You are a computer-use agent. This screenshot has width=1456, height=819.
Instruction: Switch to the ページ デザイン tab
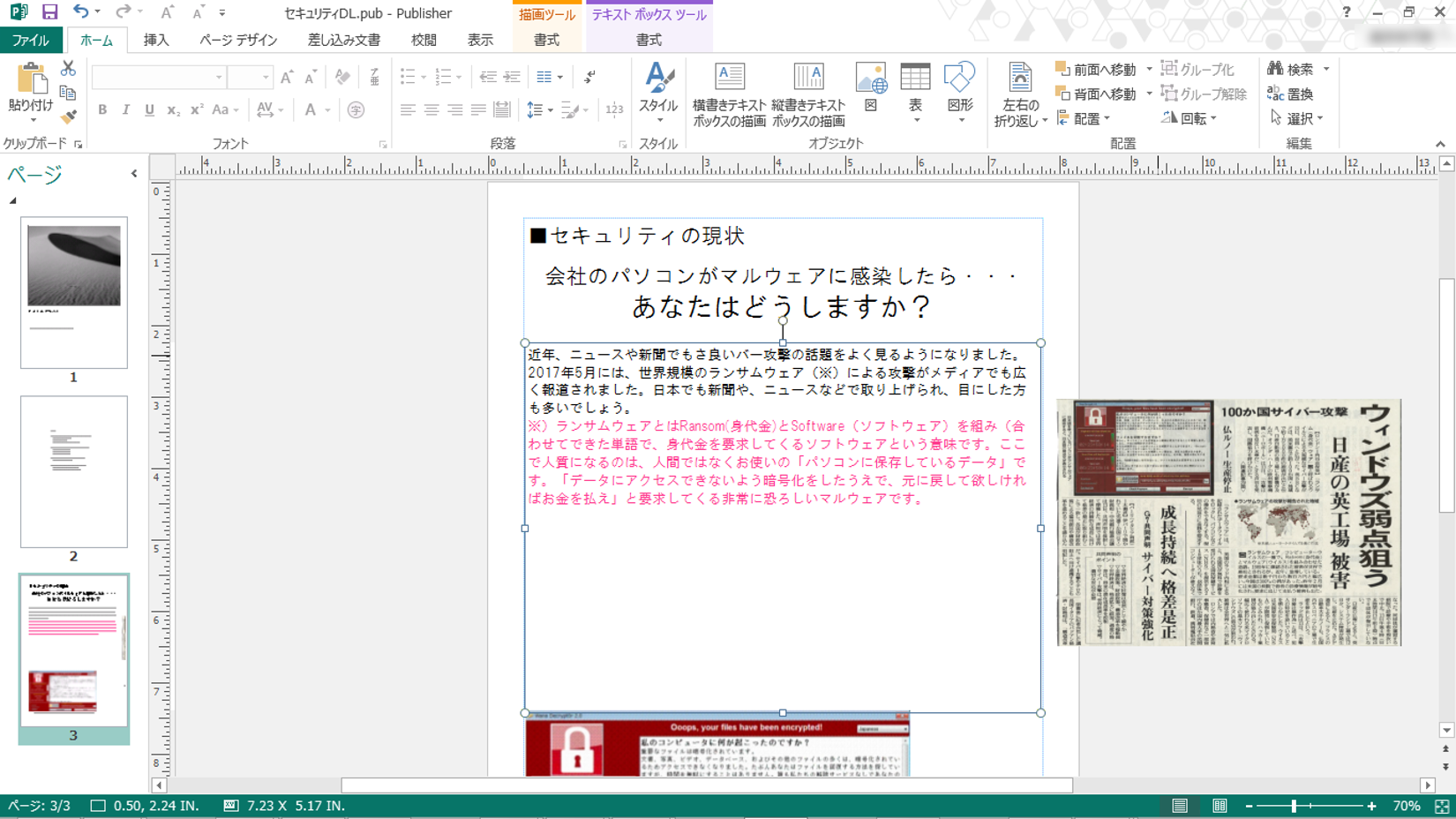238,41
